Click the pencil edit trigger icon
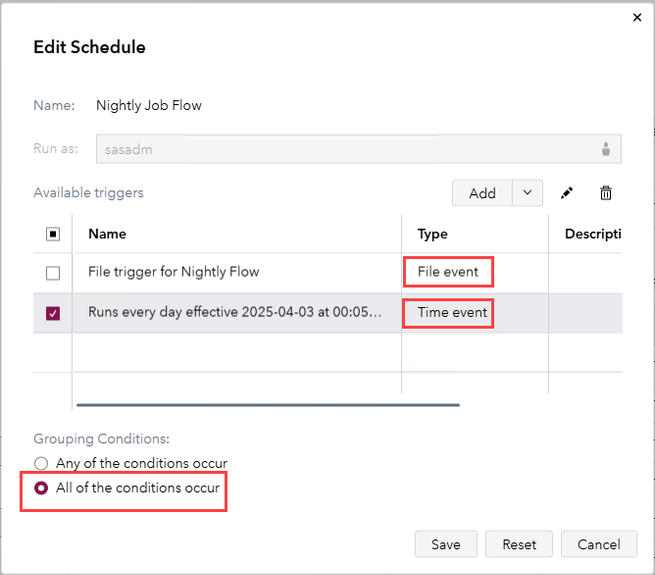The width and height of the screenshot is (655, 575). pos(568,193)
